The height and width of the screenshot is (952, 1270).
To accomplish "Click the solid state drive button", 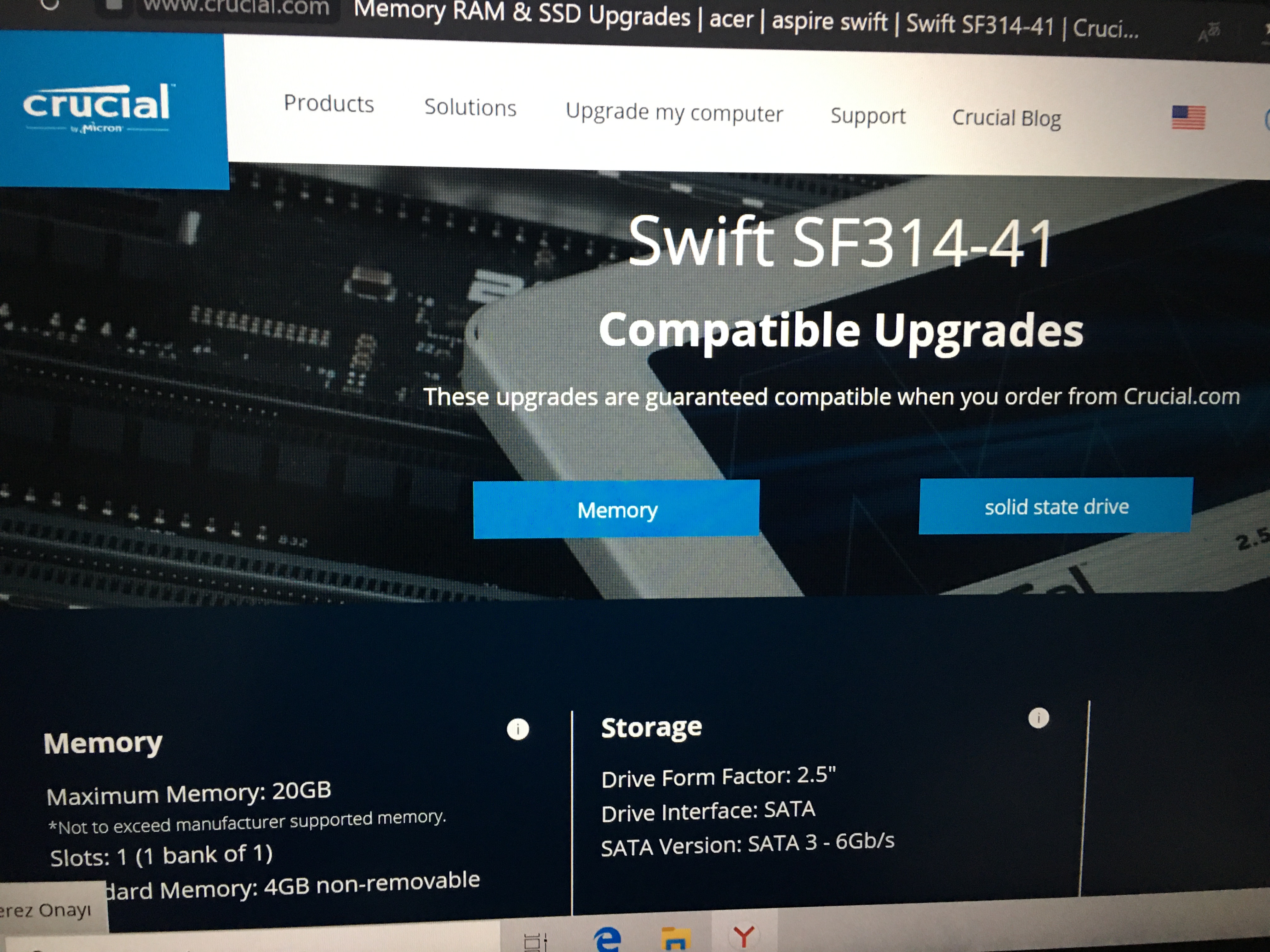I will point(1056,506).
